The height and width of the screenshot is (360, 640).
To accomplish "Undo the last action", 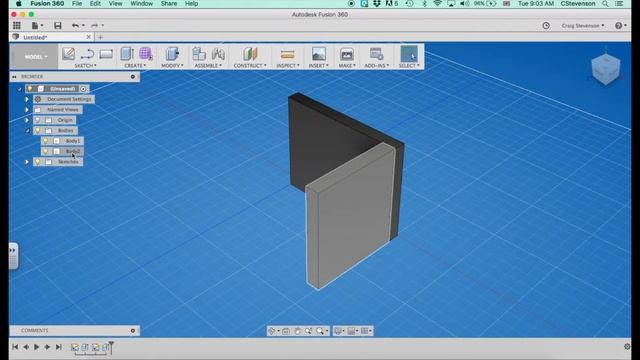I will pos(76,26).
